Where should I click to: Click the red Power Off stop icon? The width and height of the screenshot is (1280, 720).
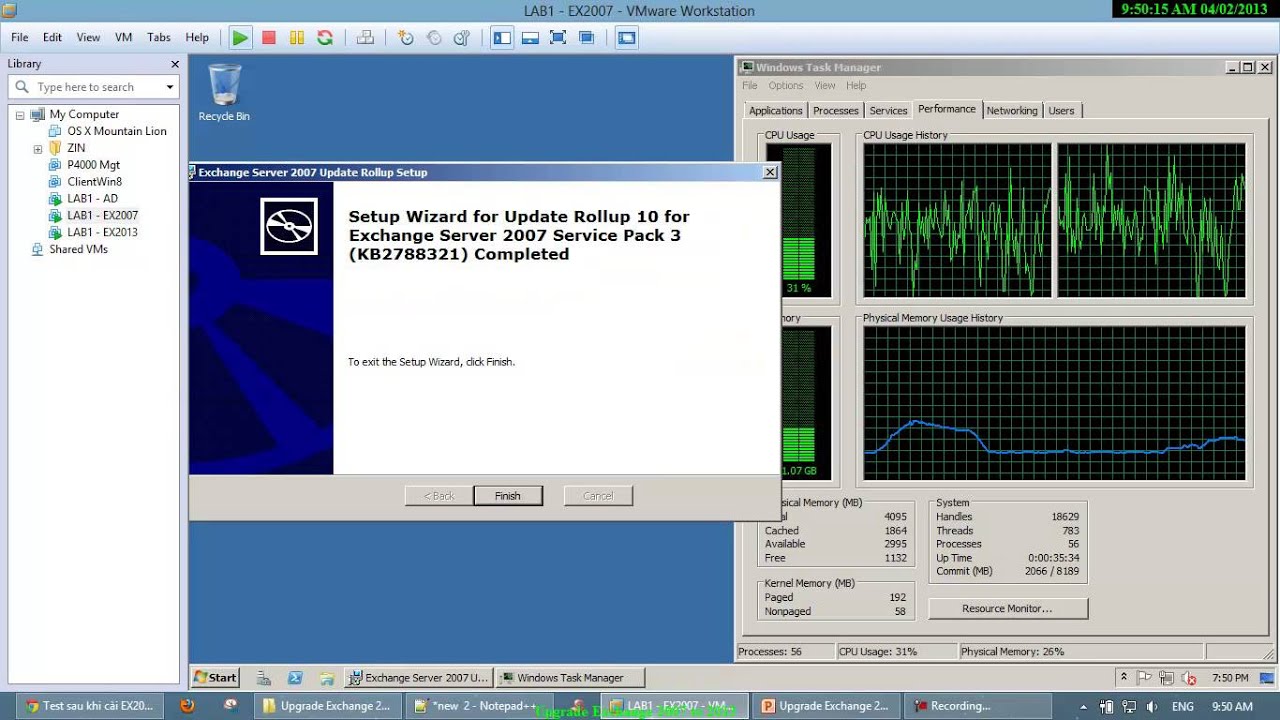pyautogui.click(x=268, y=38)
